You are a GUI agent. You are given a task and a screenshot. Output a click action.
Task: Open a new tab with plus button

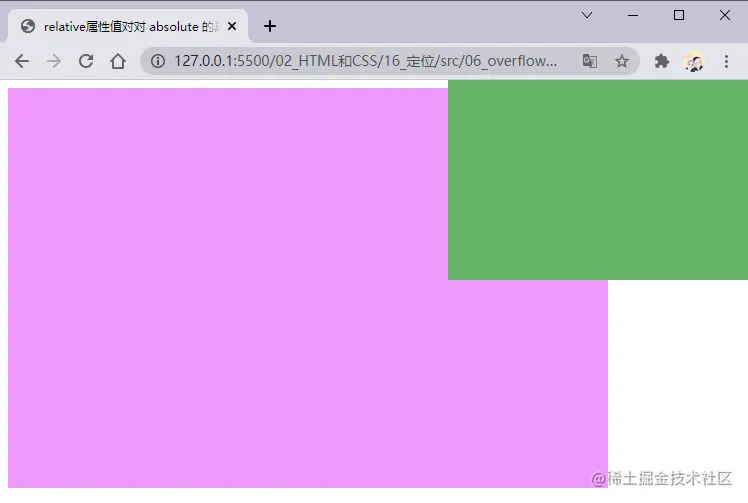(x=270, y=26)
